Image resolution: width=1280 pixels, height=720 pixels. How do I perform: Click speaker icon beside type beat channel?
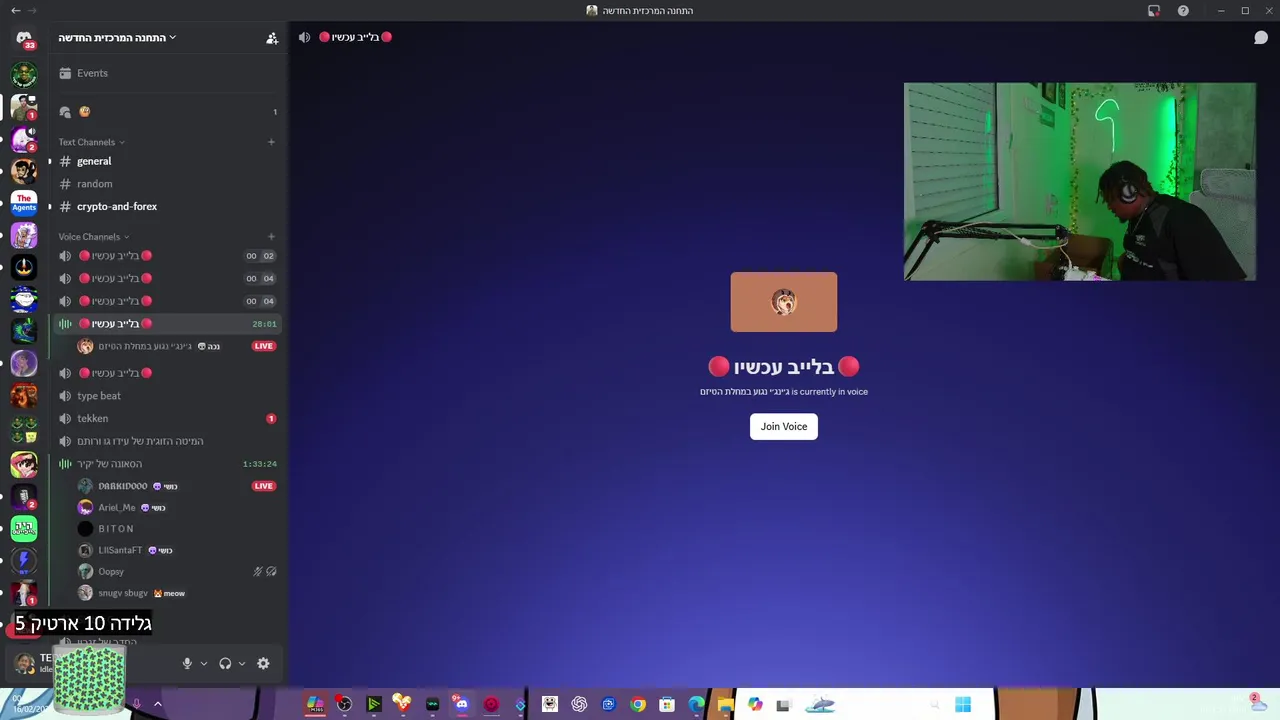[65, 396]
